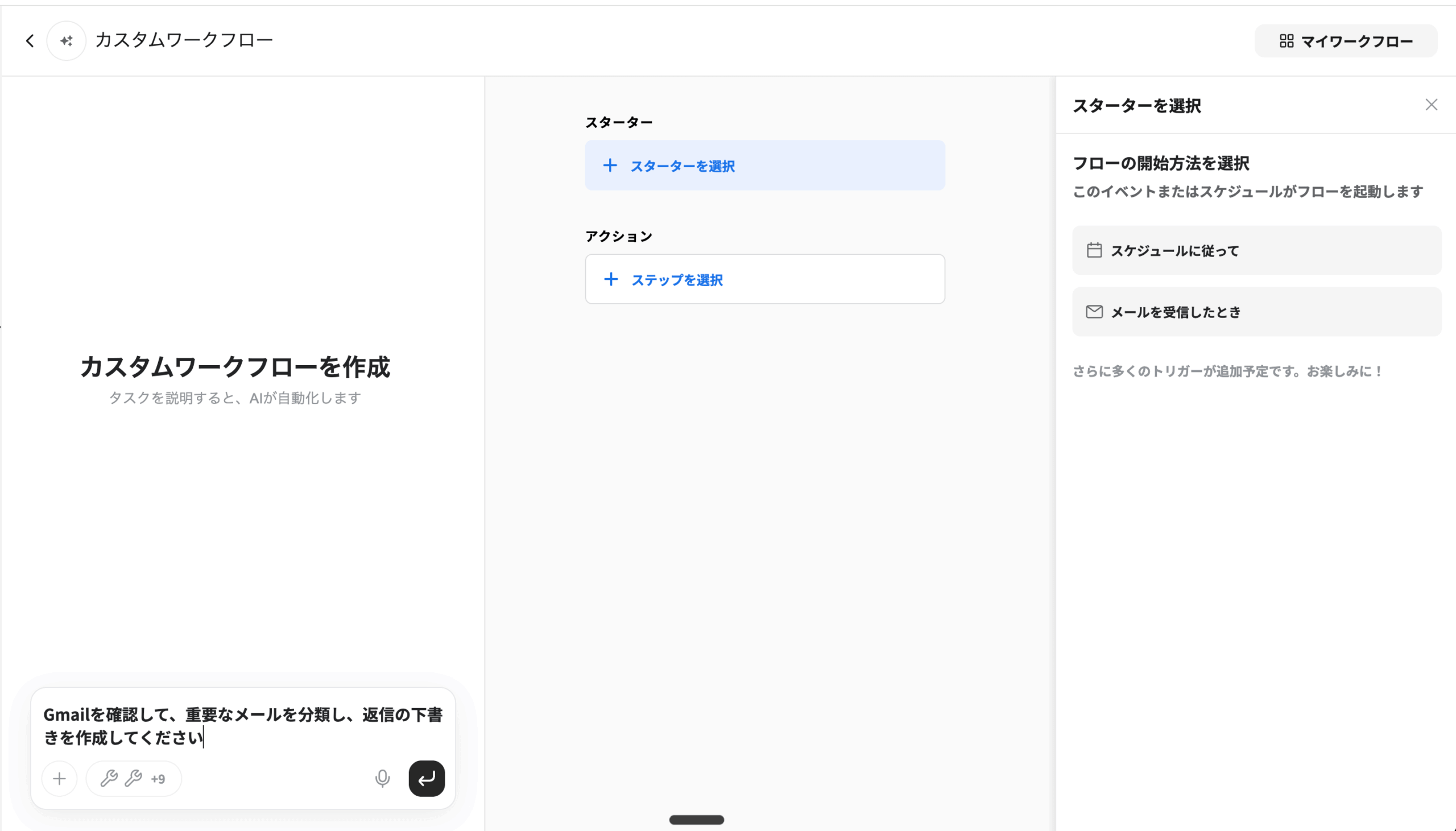Click the dark handle bar at the bottom center

click(x=696, y=820)
